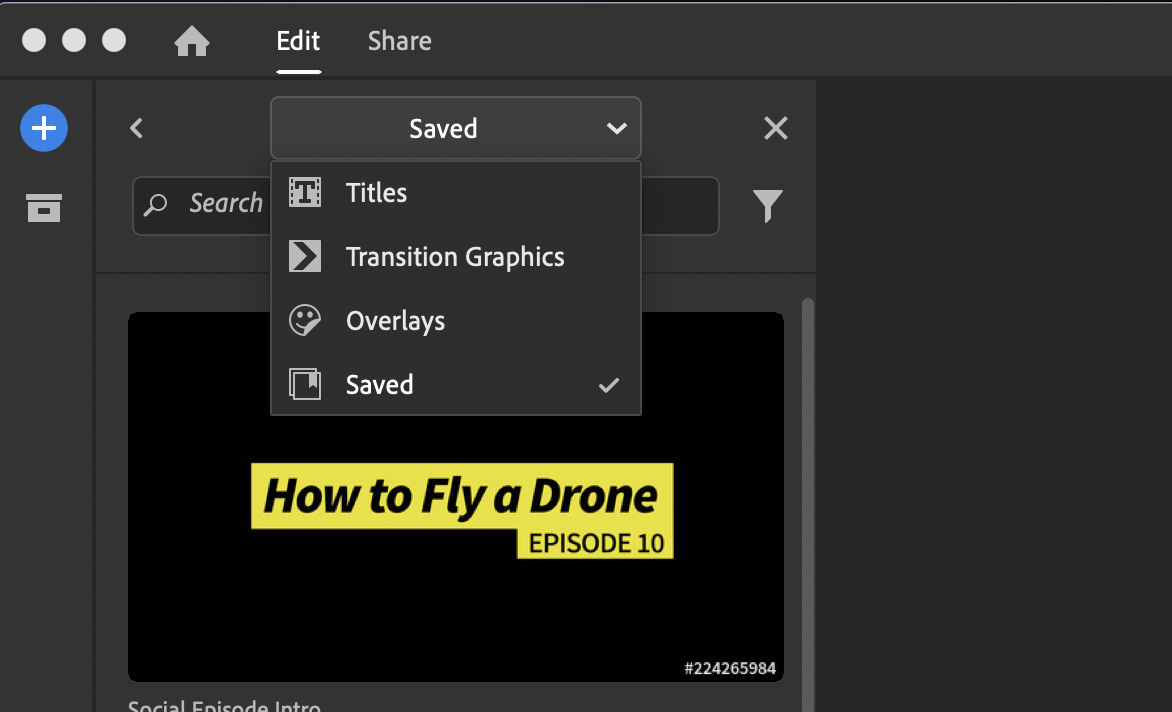
Task: Select the Edit tab
Action: point(297,41)
